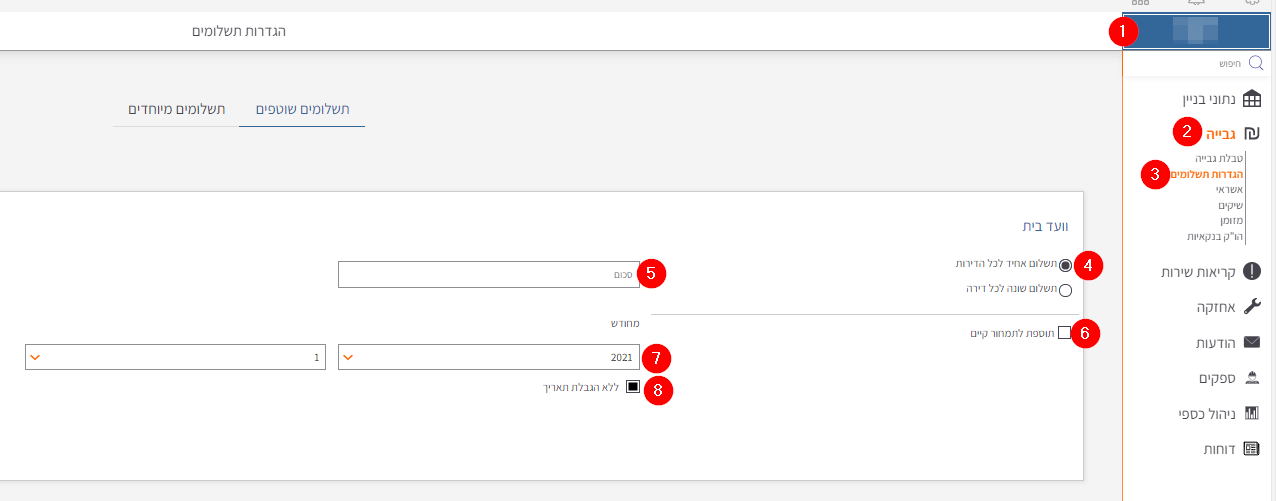The image size is (1276, 501).
Task: Open messages via the envelope icon
Action: [1251, 342]
